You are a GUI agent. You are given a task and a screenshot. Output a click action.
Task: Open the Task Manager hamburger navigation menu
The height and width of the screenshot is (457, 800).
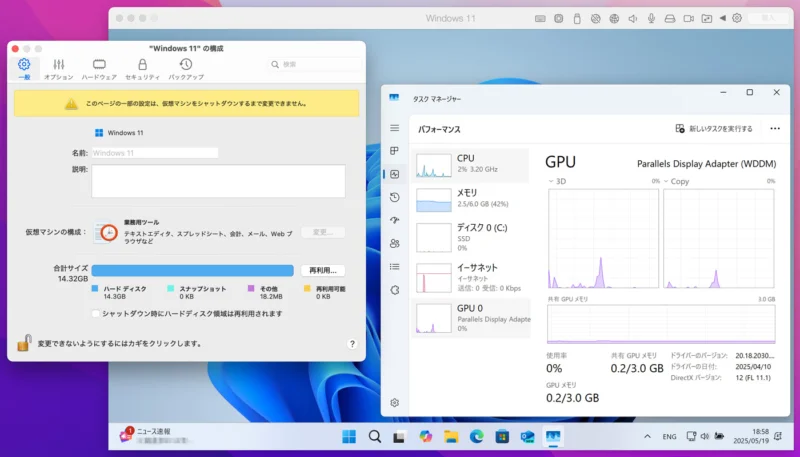tap(394, 128)
